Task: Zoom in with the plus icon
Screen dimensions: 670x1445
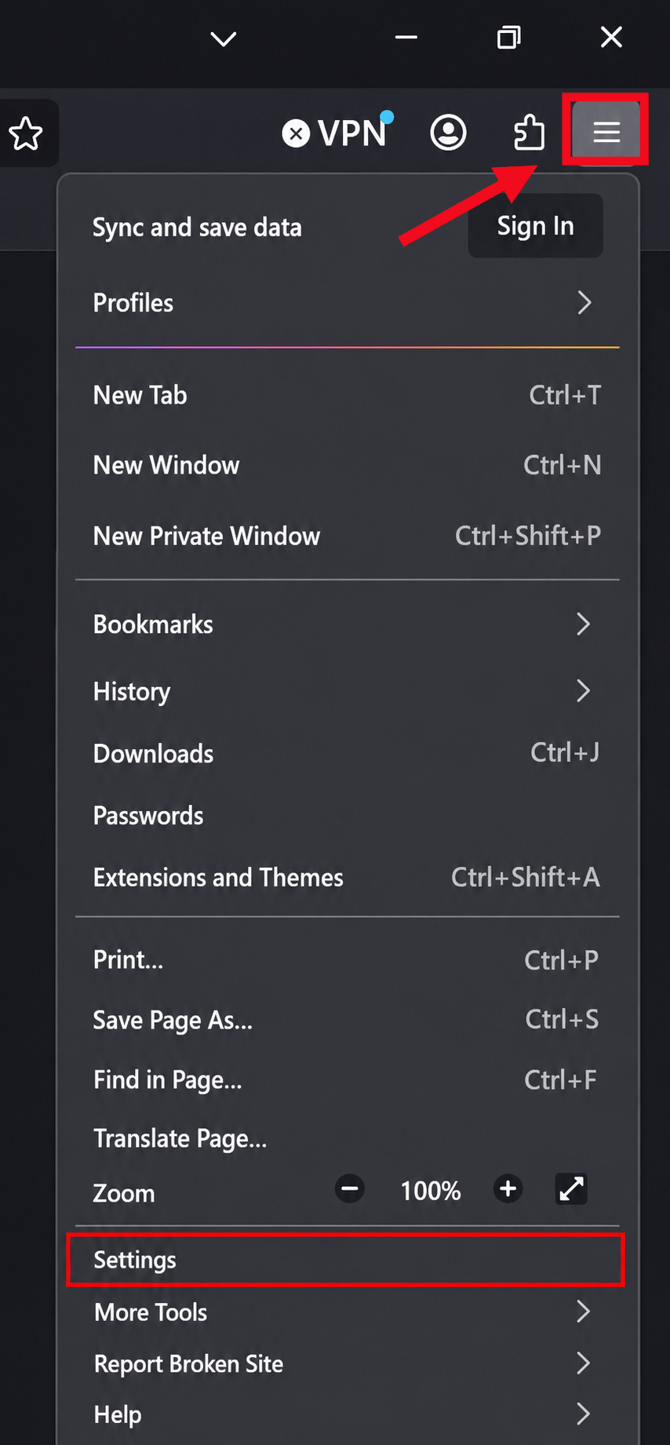Action: (x=508, y=1189)
